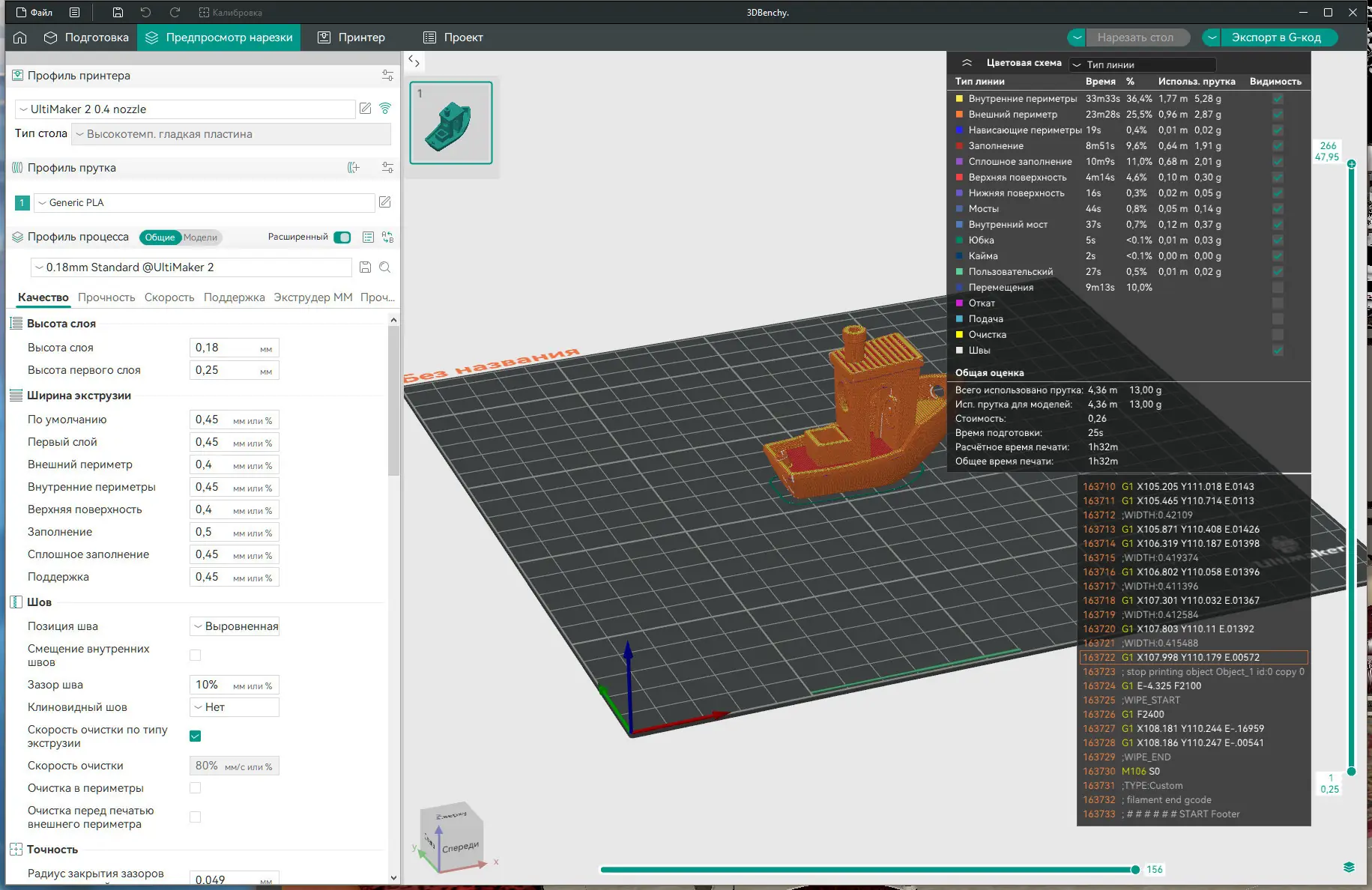Collapse the color scheme legend panel
1372x890 pixels.
click(x=967, y=63)
